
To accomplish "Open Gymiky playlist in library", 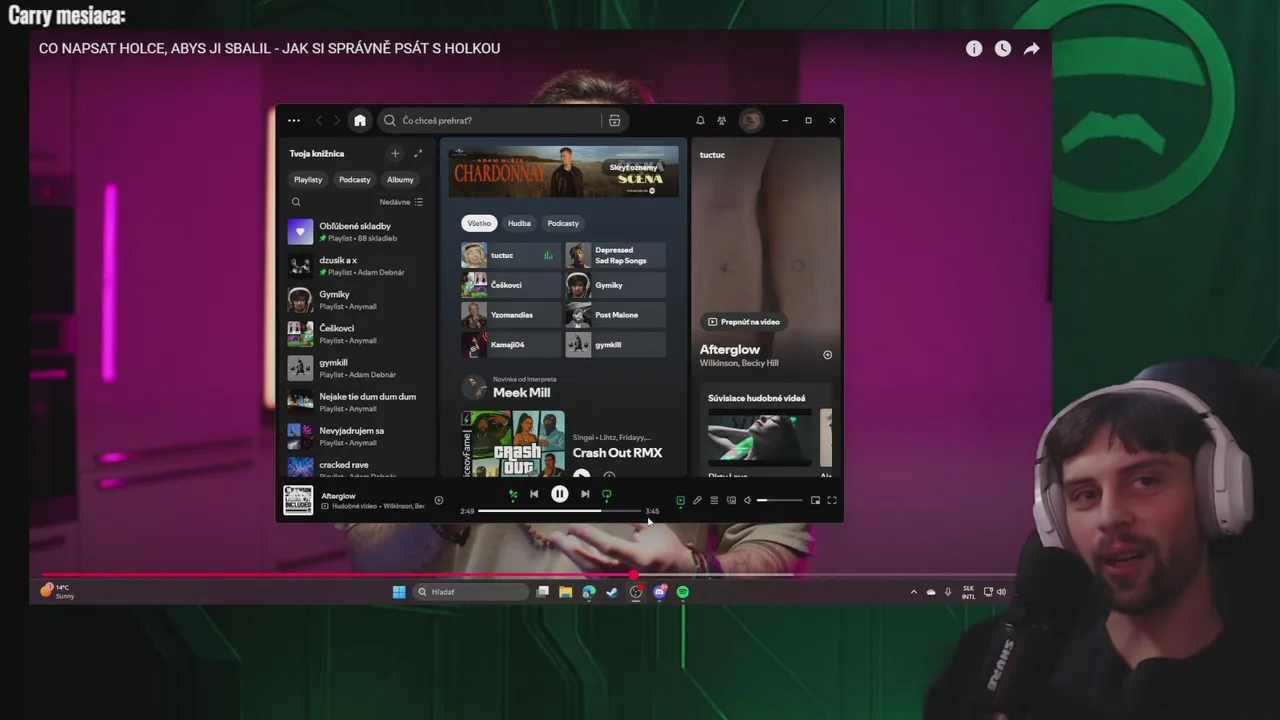I will 357,300.
